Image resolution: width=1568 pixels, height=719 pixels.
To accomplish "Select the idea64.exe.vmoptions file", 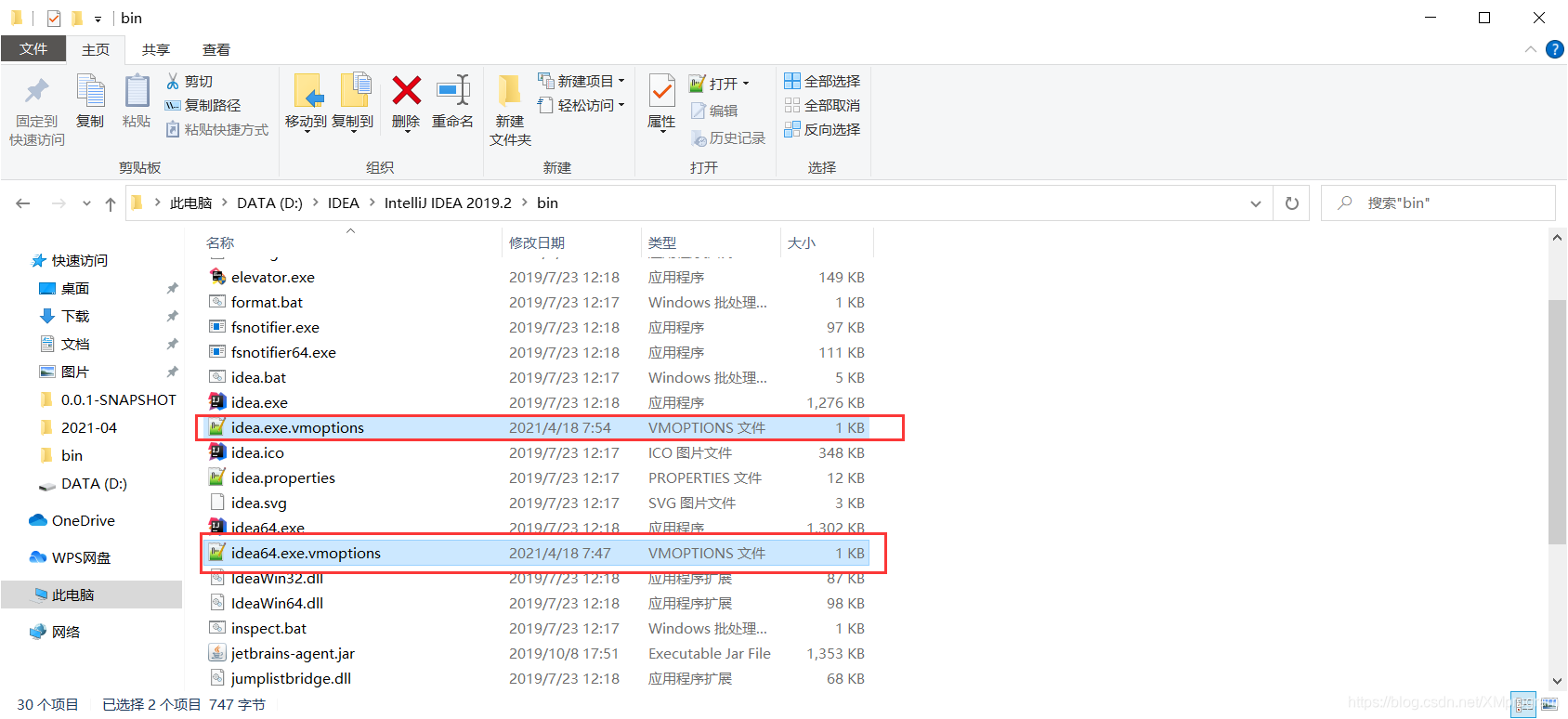I will [x=536, y=554].
